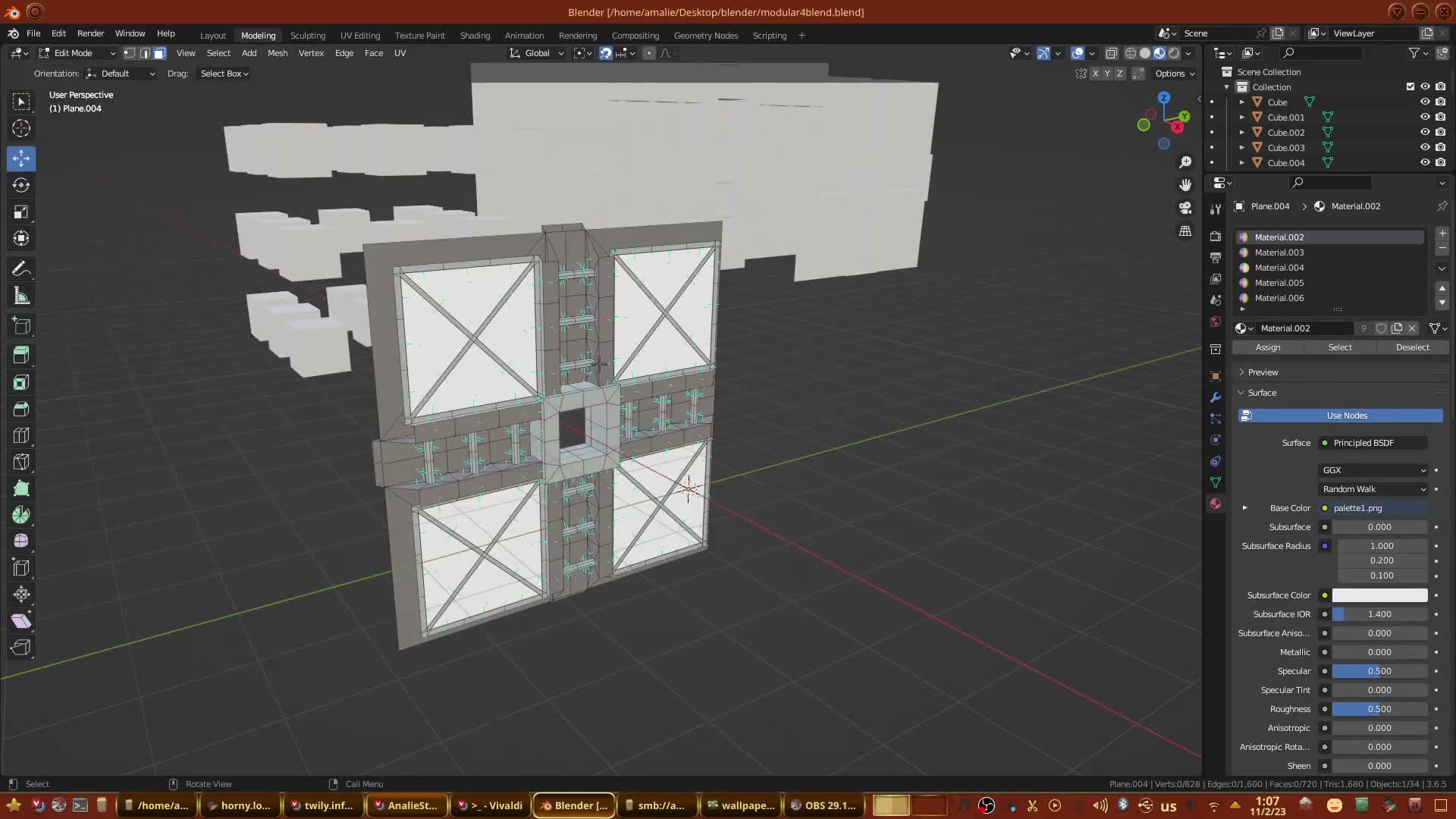Click the Deselect material button
The height and width of the screenshot is (819, 1456).
click(1412, 347)
